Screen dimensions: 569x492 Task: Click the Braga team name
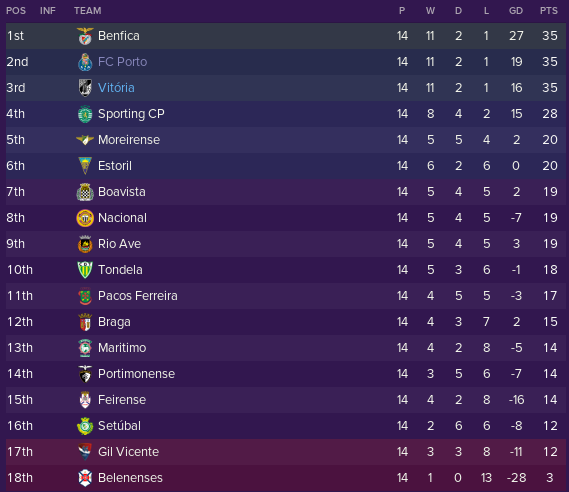(114, 322)
